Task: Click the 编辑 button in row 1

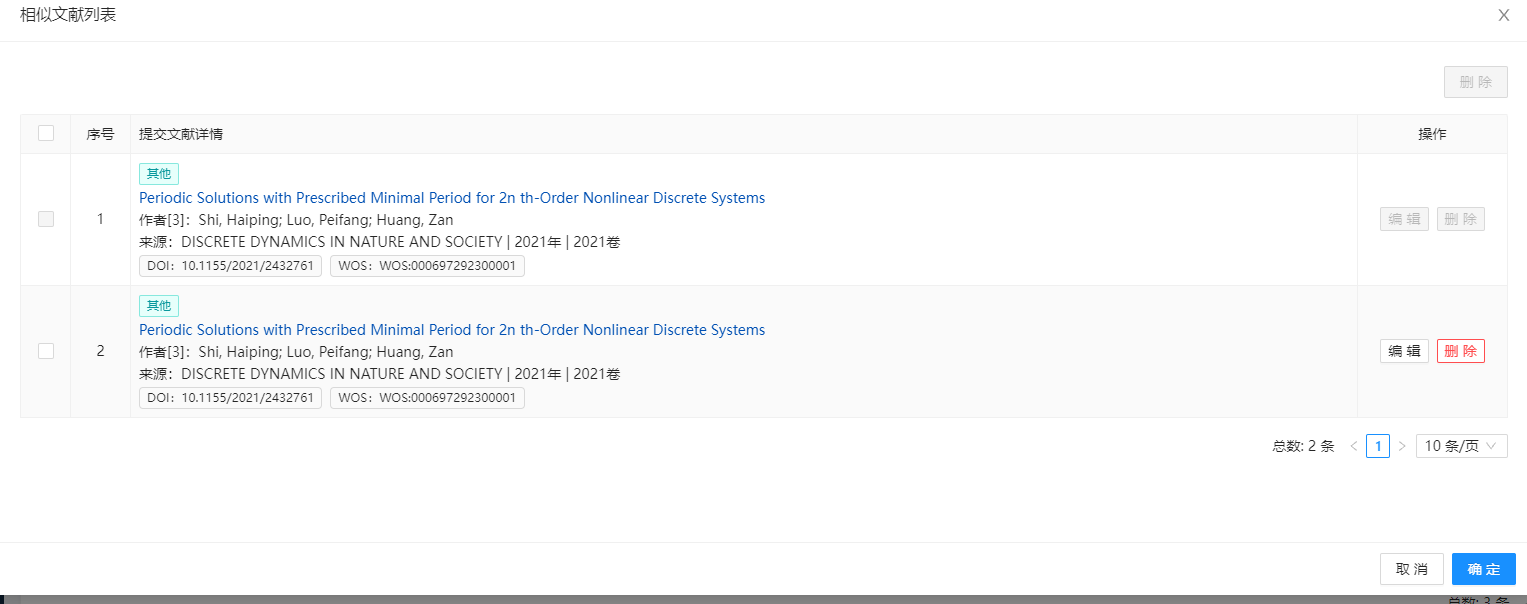Action: pyautogui.click(x=1404, y=219)
